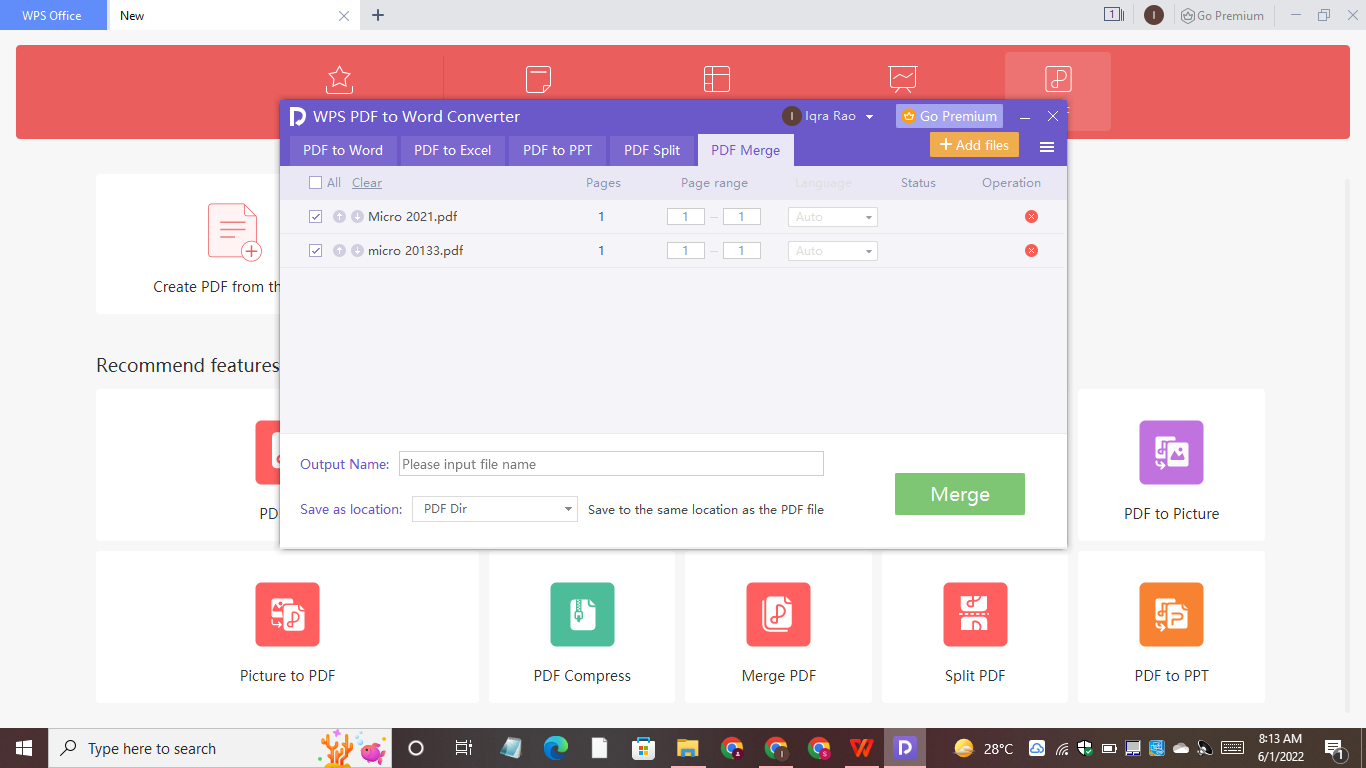Open File Explorer from the taskbar
The width and height of the screenshot is (1366, 768).
[687, 748]
